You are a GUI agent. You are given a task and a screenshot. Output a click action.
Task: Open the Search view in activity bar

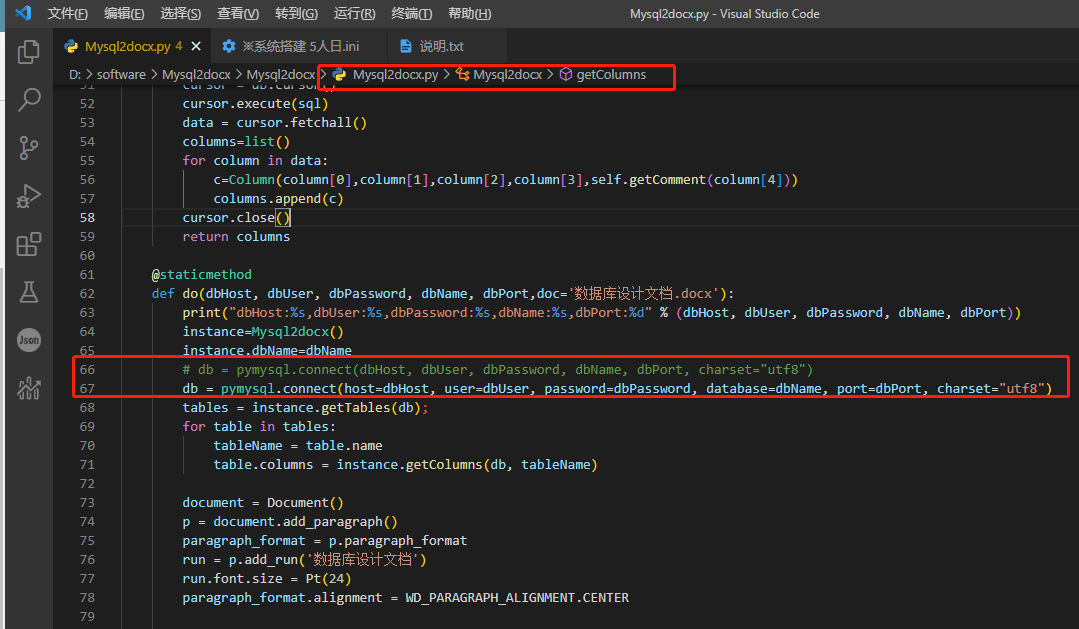point(28,100)
